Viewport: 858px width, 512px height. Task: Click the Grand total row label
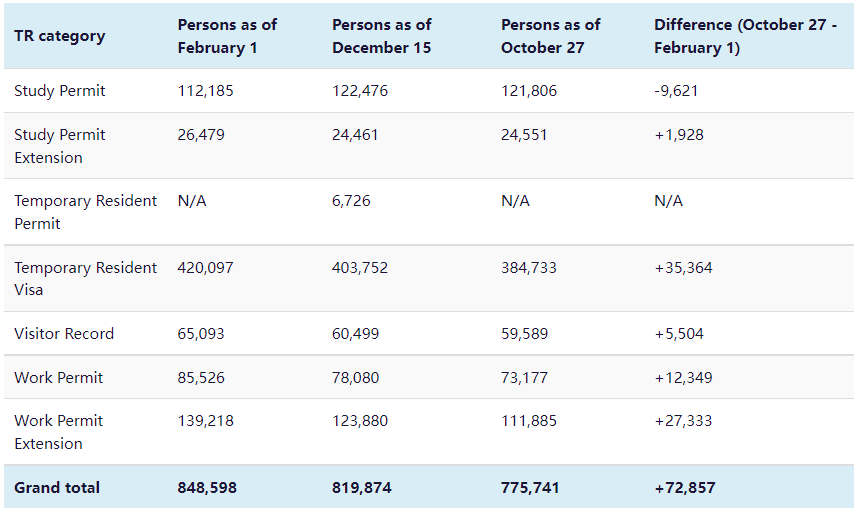57,488
